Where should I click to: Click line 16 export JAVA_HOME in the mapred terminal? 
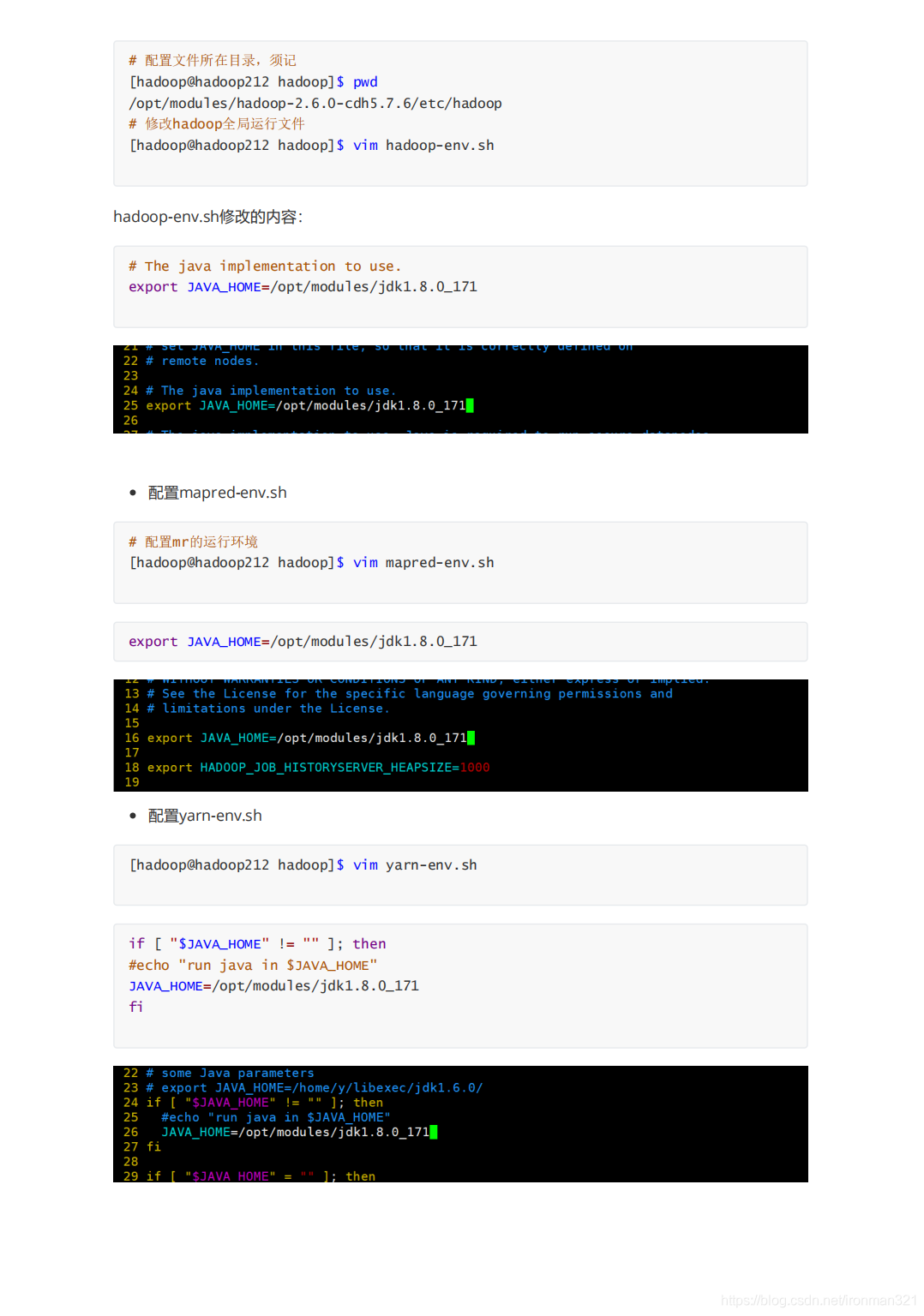[x=299, y=738]
